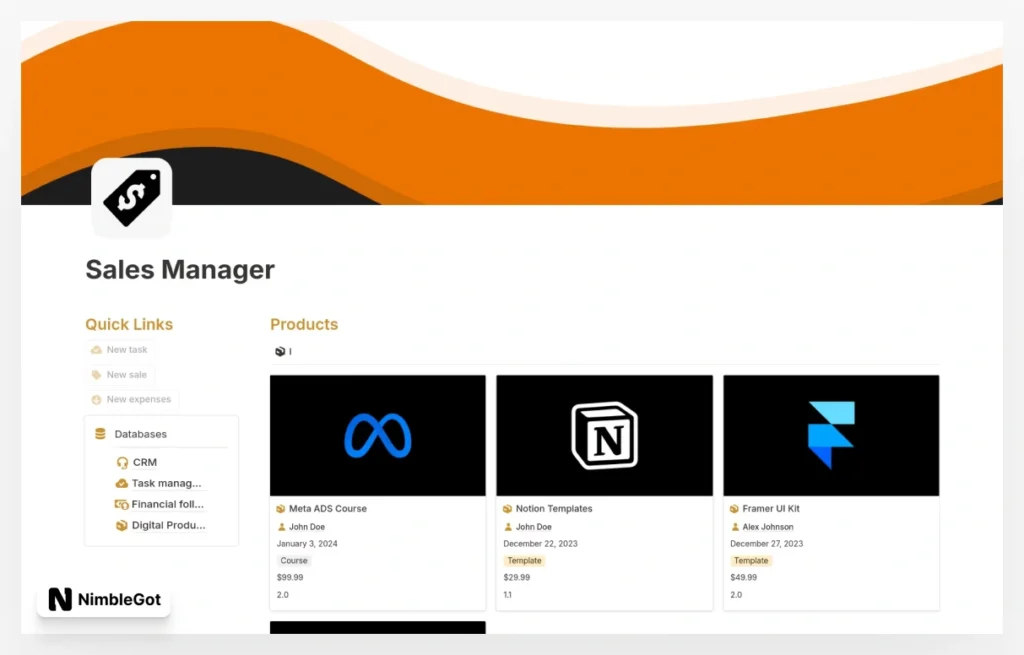1024x655 pixels.
Task: Open the Notion Templates card cover image
Action: coord(604,436)
